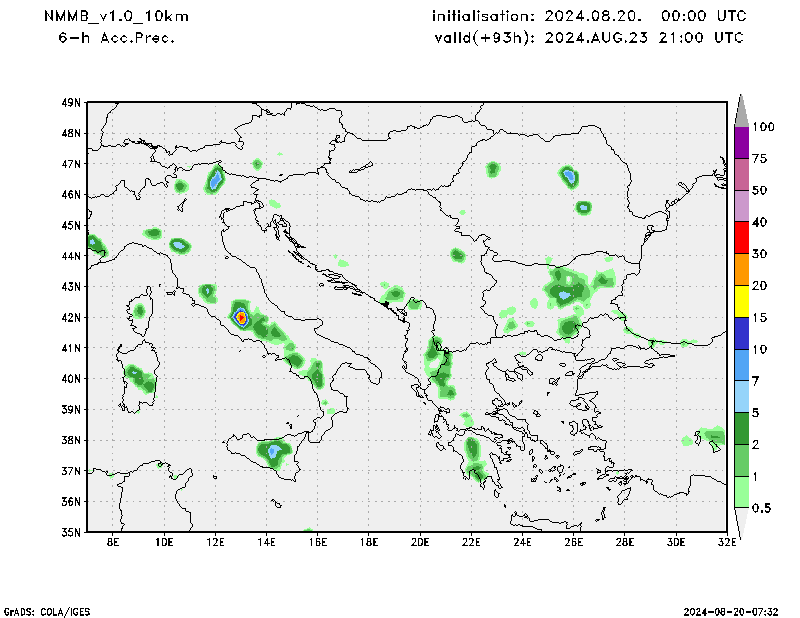Select the dark green swatch between 2 and 5
800x618 pixels.
[x=741, y=428]
